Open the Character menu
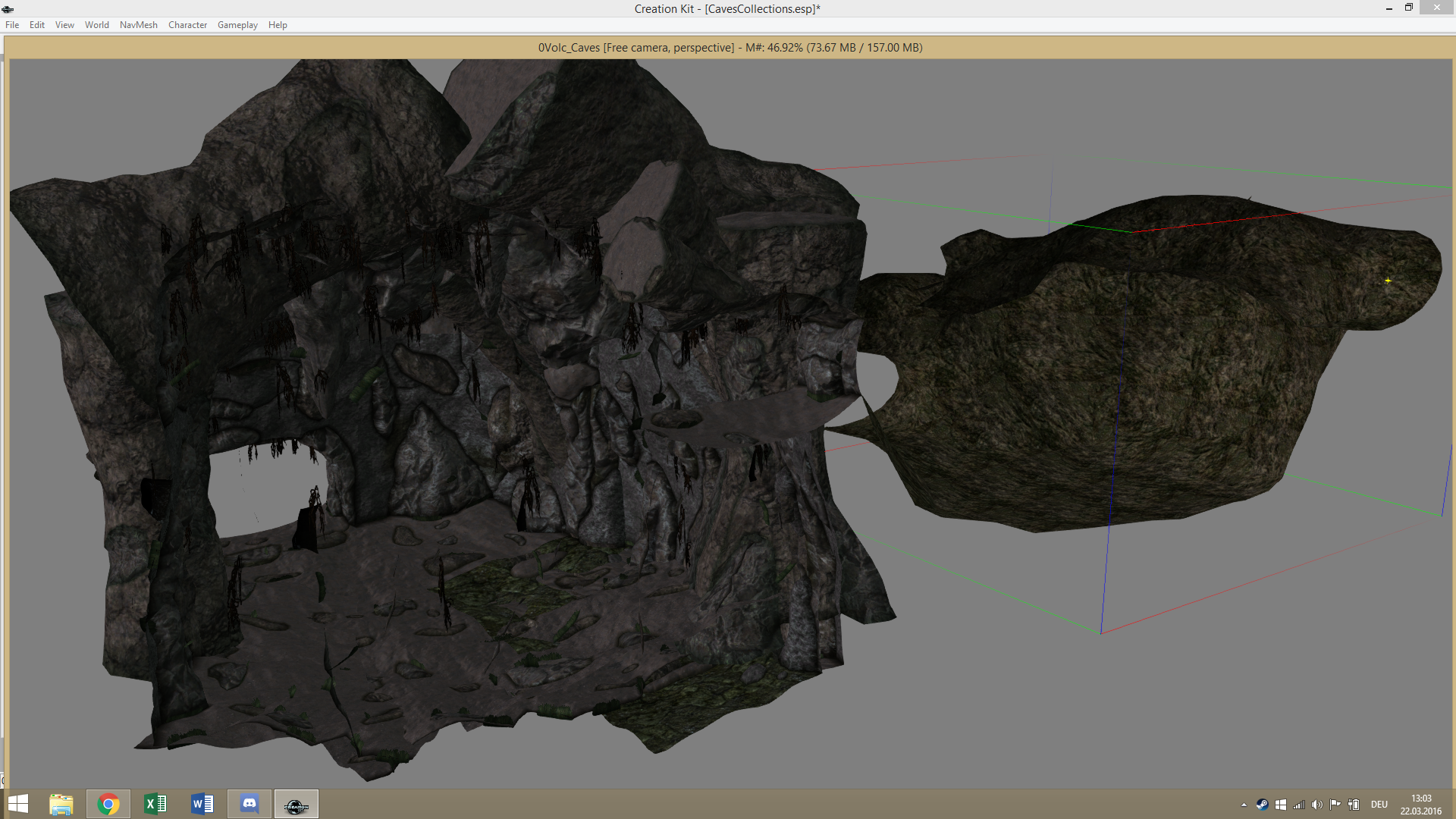The height and width of the screenshot is (819, 1456). click(187, 25)
